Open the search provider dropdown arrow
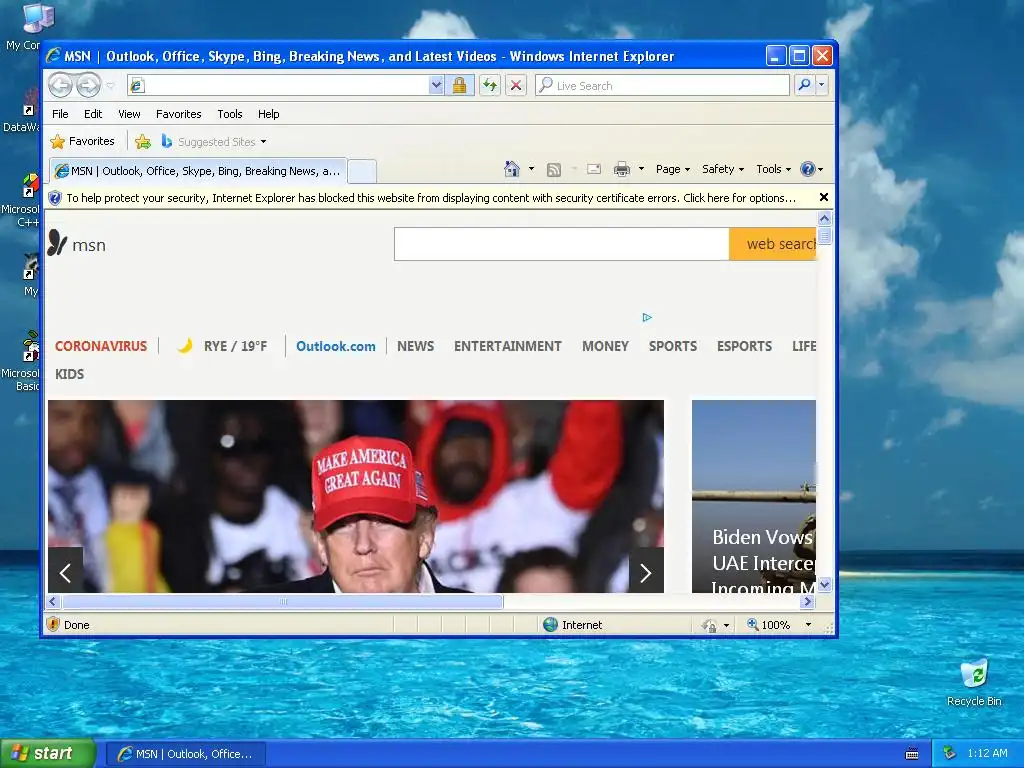 pyautogui.click(x=822, y=85)
